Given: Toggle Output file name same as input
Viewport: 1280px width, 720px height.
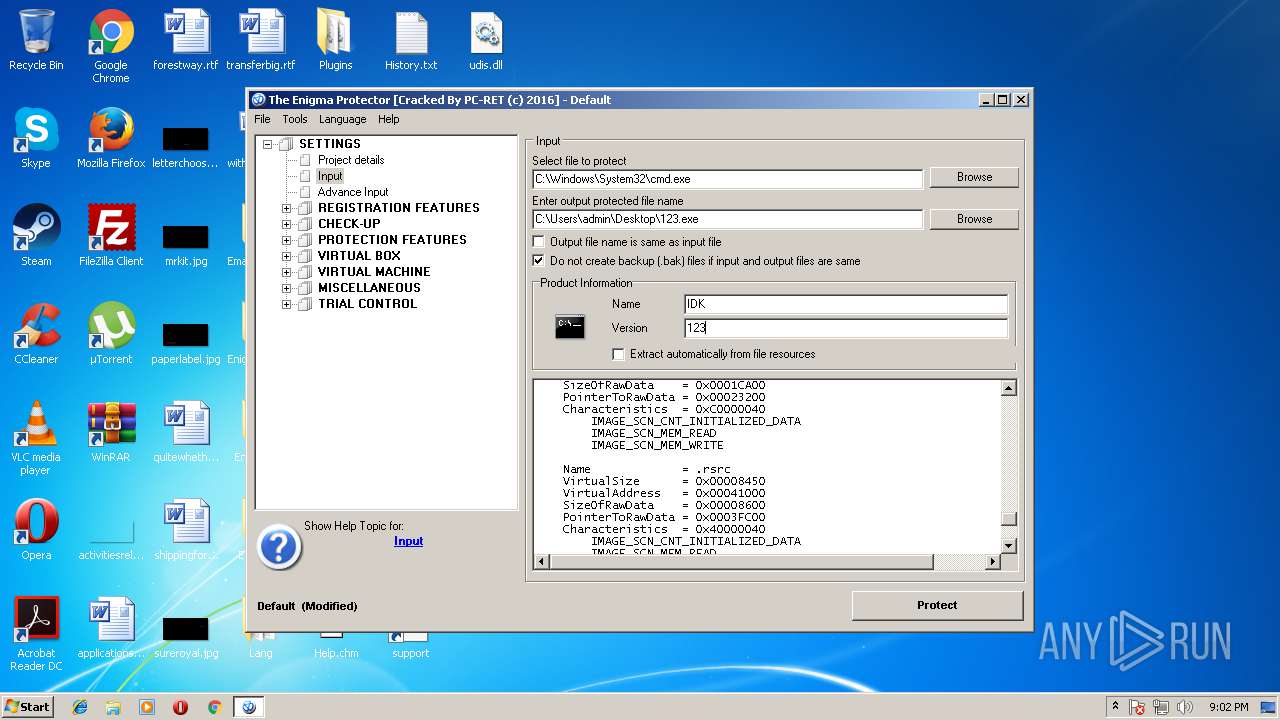Looking at the screenshot, I should point(539,242).
